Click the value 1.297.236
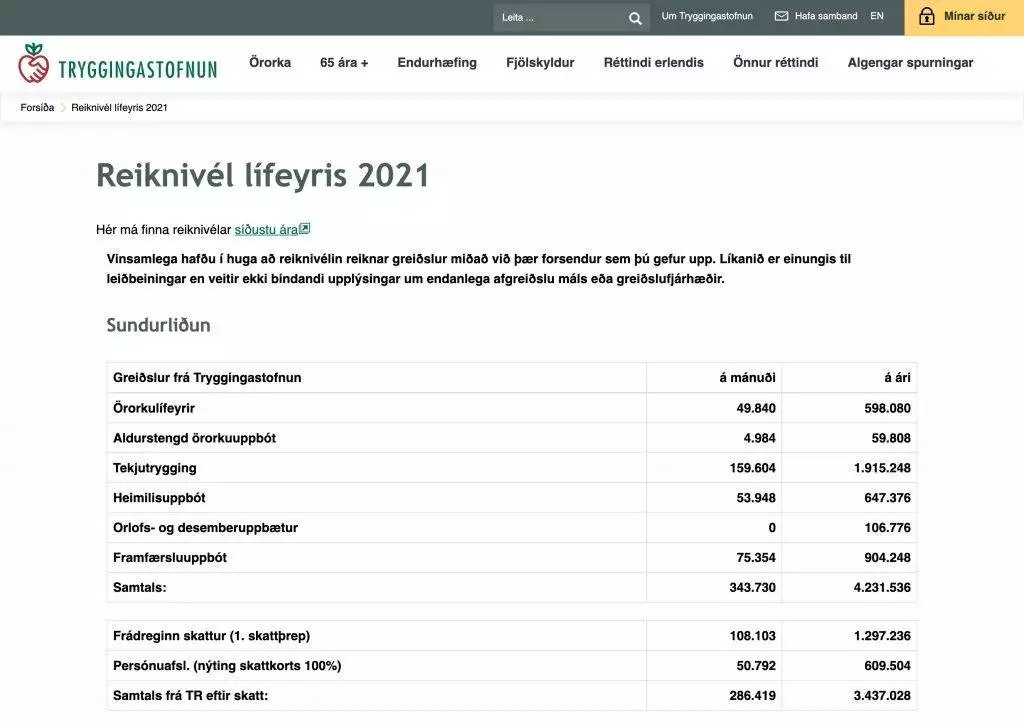This screenshot has width=1024, height=722. click(882, 636)
